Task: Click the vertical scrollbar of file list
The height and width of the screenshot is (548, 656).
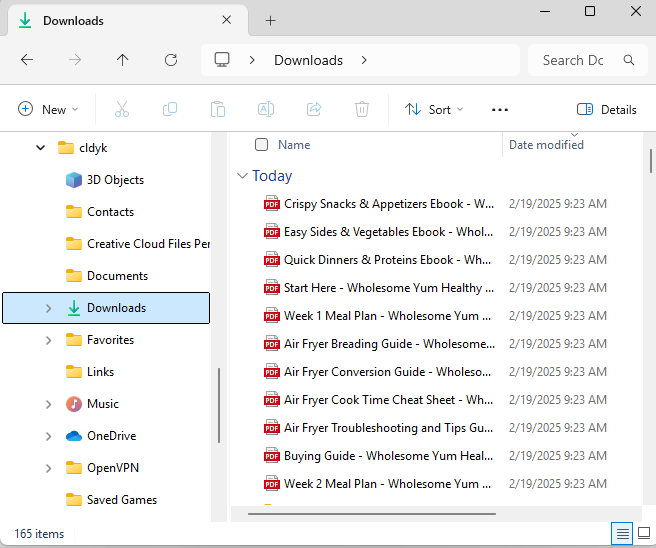Action: click(x=651, y=161)
